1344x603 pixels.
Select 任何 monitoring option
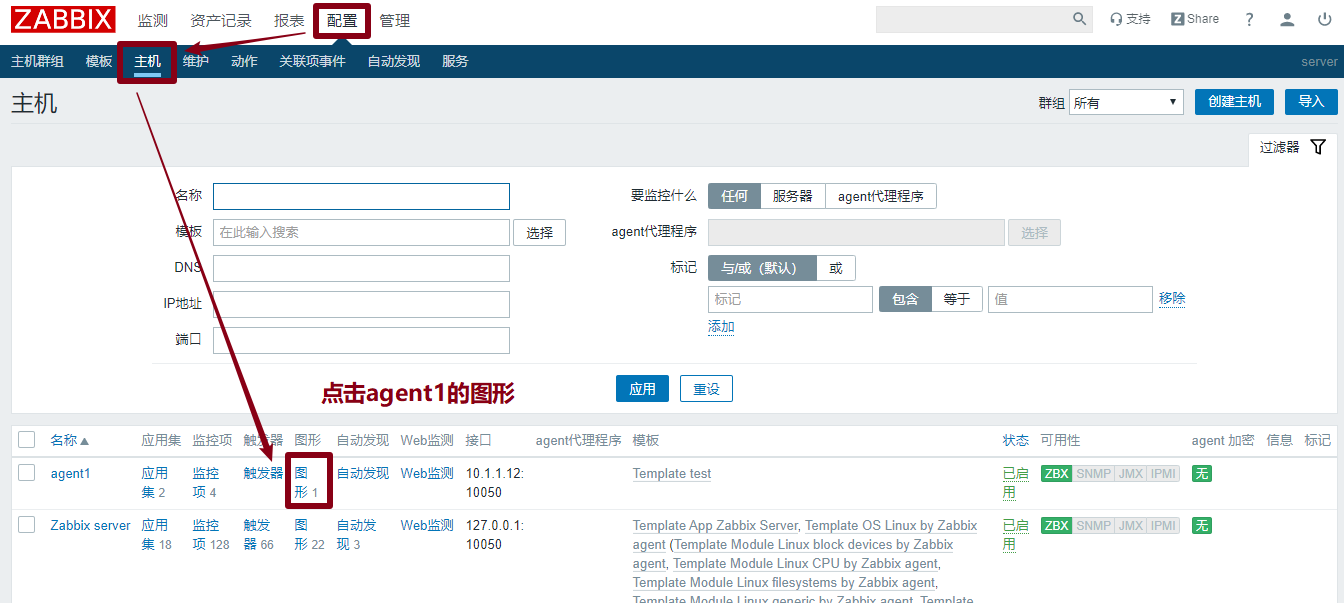pos(734,196)
